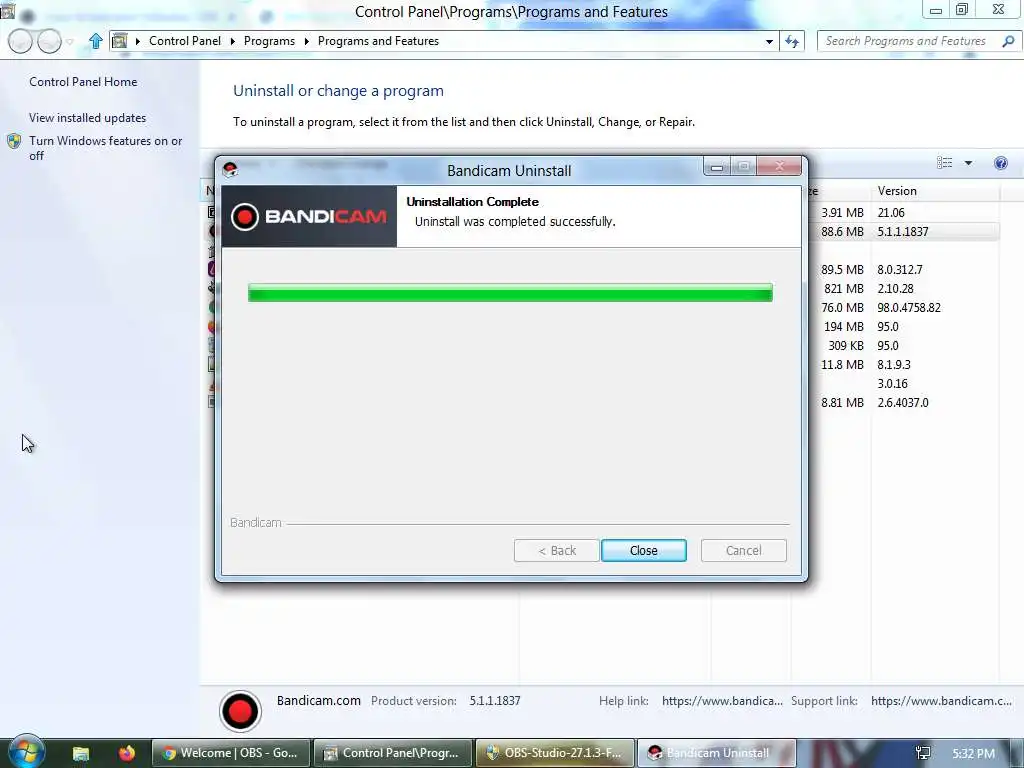Click Bandicam icon in dialog title bar
This screenshot has width=1024, height=768.
click(230, 170)
